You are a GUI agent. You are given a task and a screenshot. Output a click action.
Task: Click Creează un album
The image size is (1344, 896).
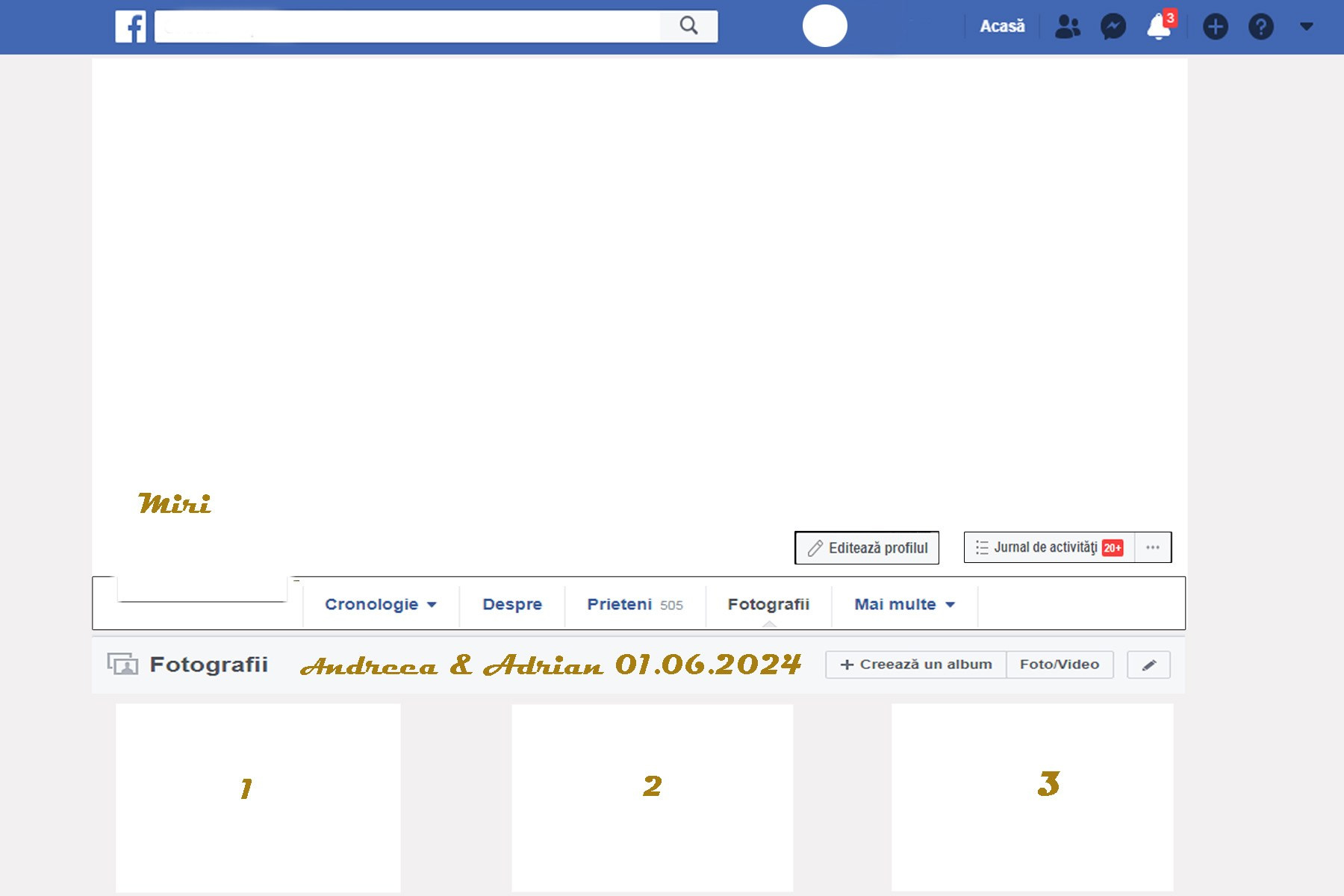(x=915, y=664)
